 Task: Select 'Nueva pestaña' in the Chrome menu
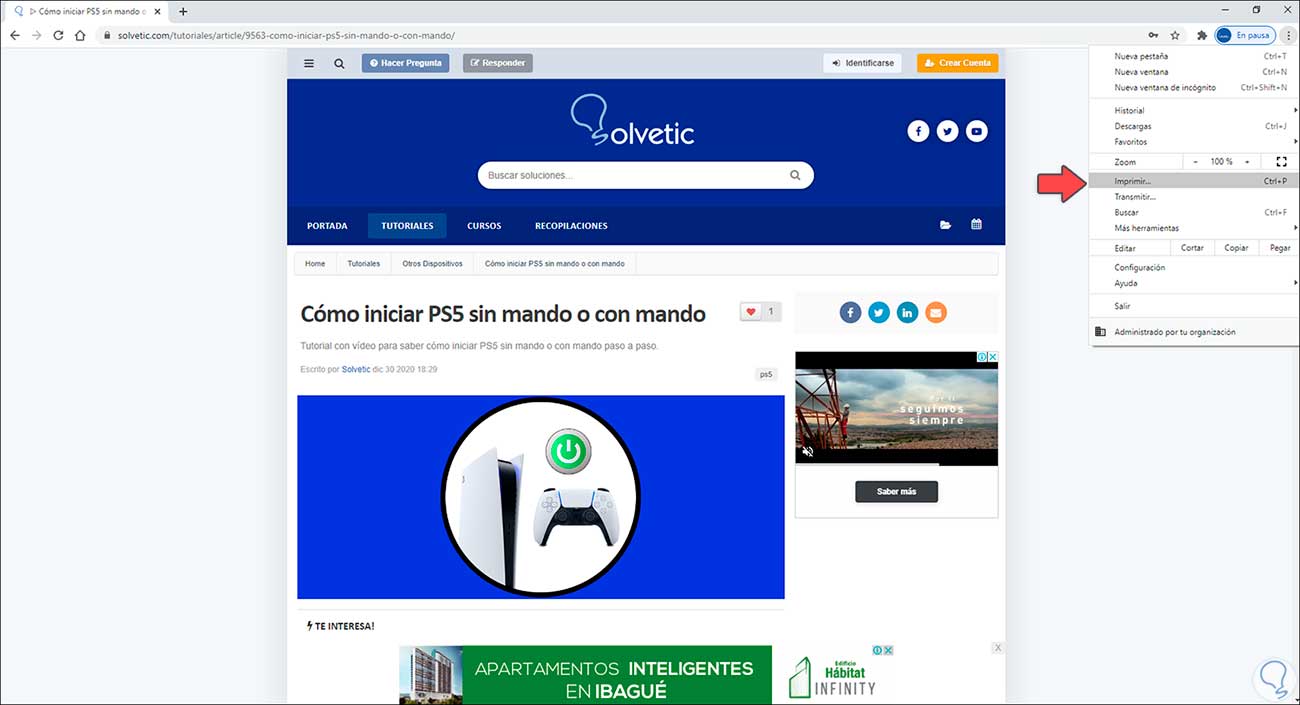coord(1194,56)
